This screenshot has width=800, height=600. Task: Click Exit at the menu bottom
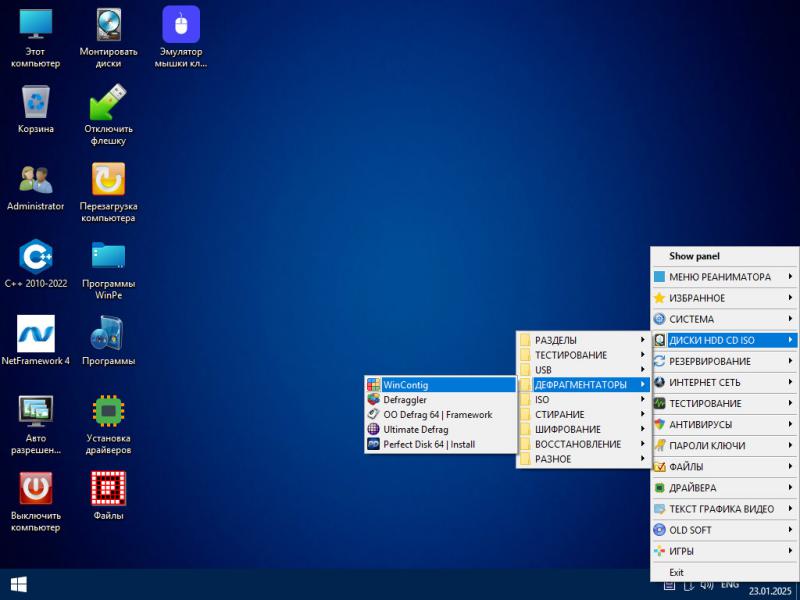click(x=677, y=572)
